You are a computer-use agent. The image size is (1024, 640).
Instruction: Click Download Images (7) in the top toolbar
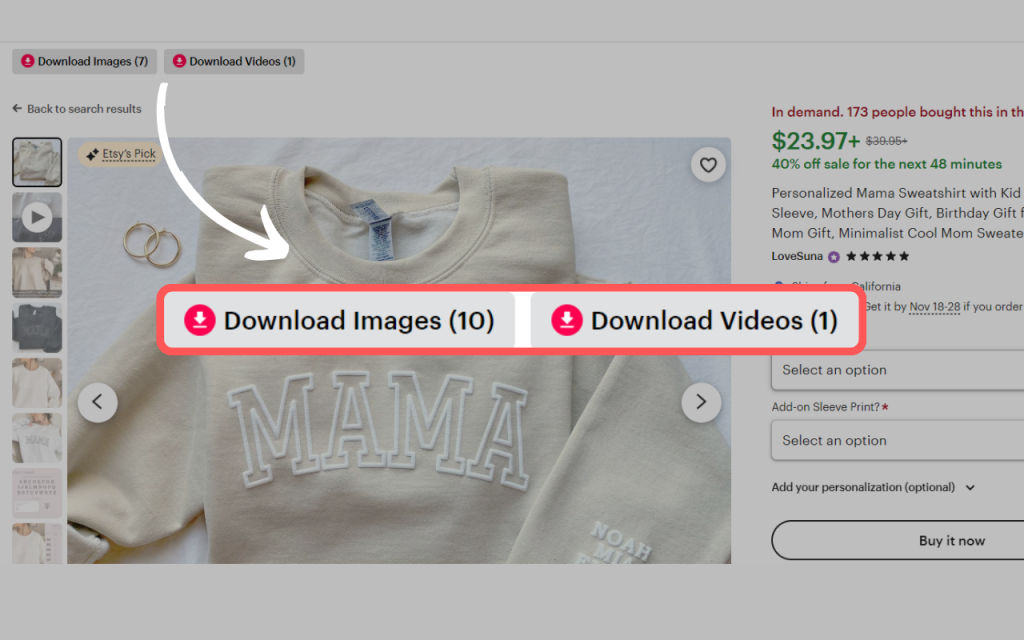tap(84, 61)
